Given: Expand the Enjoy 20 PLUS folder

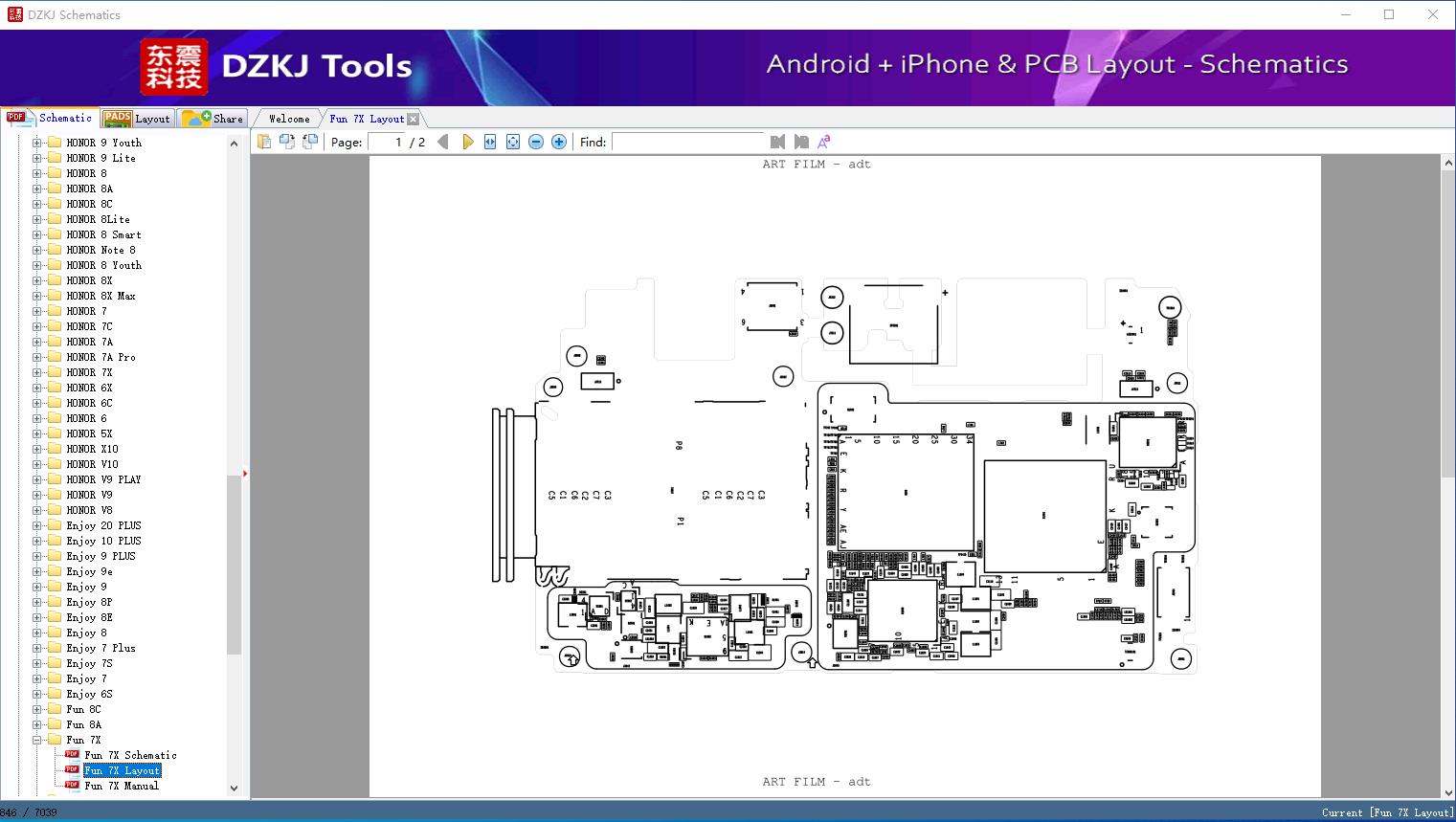Looking at the screenshot, I should pyautogui.click(x=36, y=525).
